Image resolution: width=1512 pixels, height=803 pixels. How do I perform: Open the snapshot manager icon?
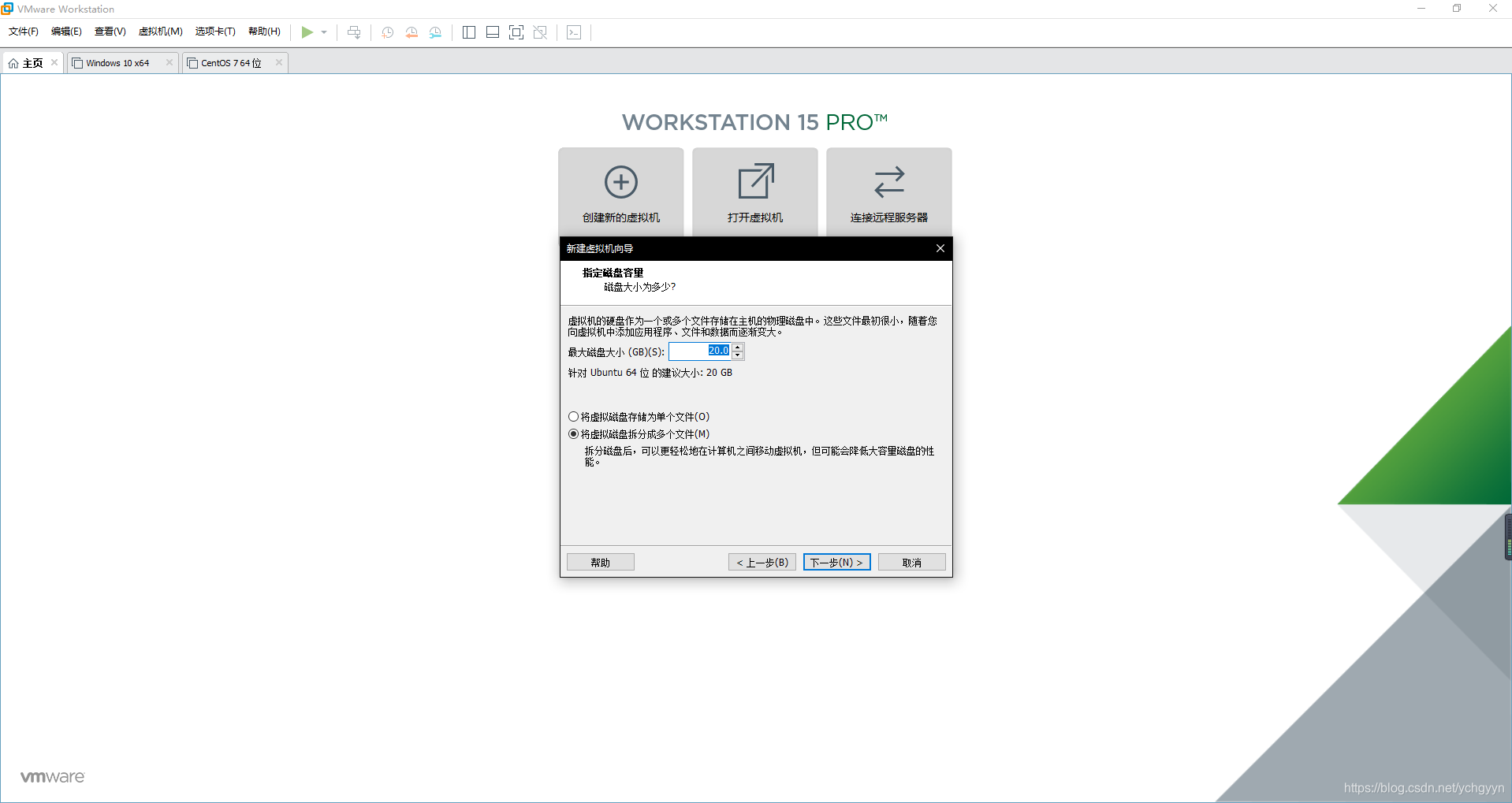tap(435, 32)
